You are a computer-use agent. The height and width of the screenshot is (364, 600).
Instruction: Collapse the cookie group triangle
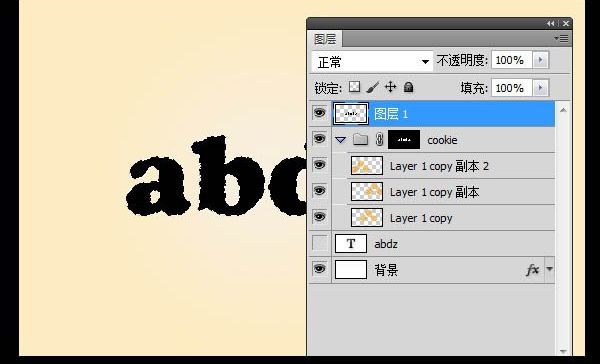[340, 140]
